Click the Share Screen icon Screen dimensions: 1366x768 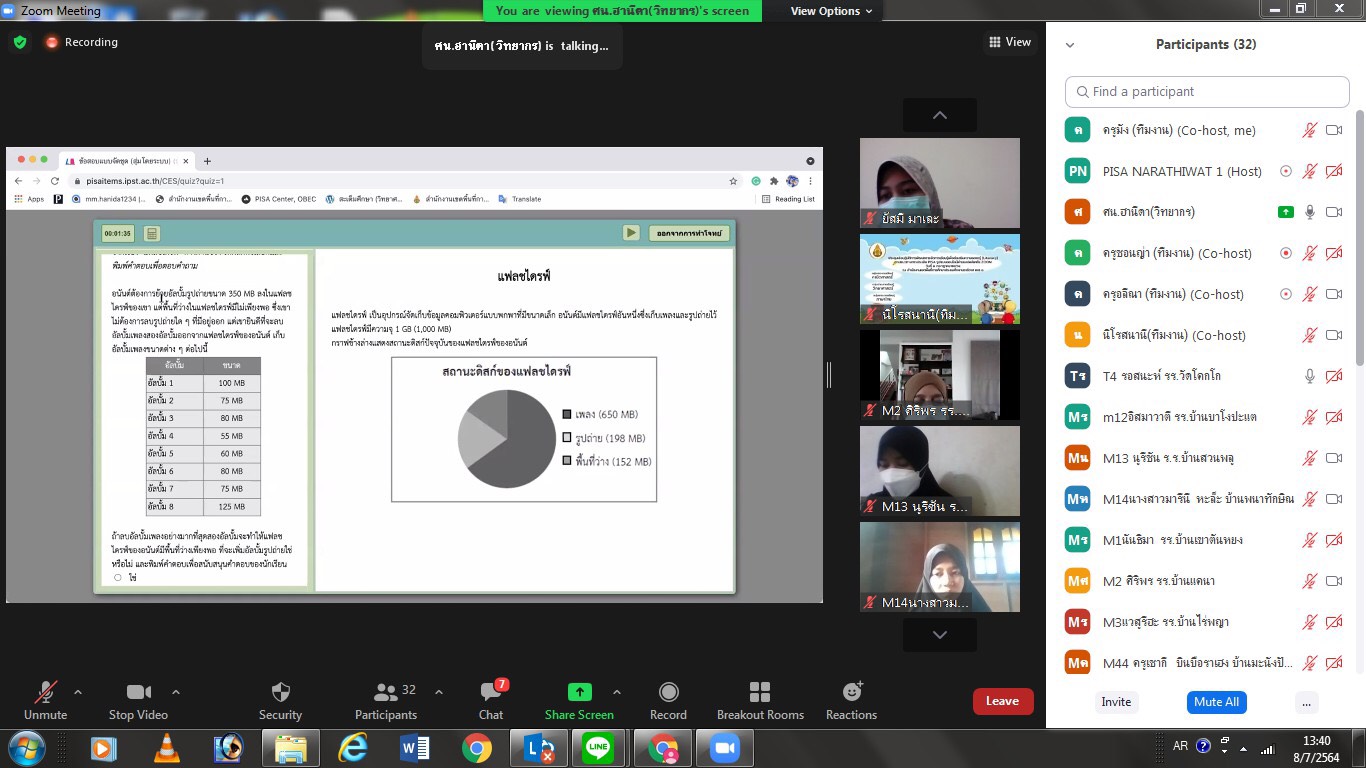(x=579, y=693)
